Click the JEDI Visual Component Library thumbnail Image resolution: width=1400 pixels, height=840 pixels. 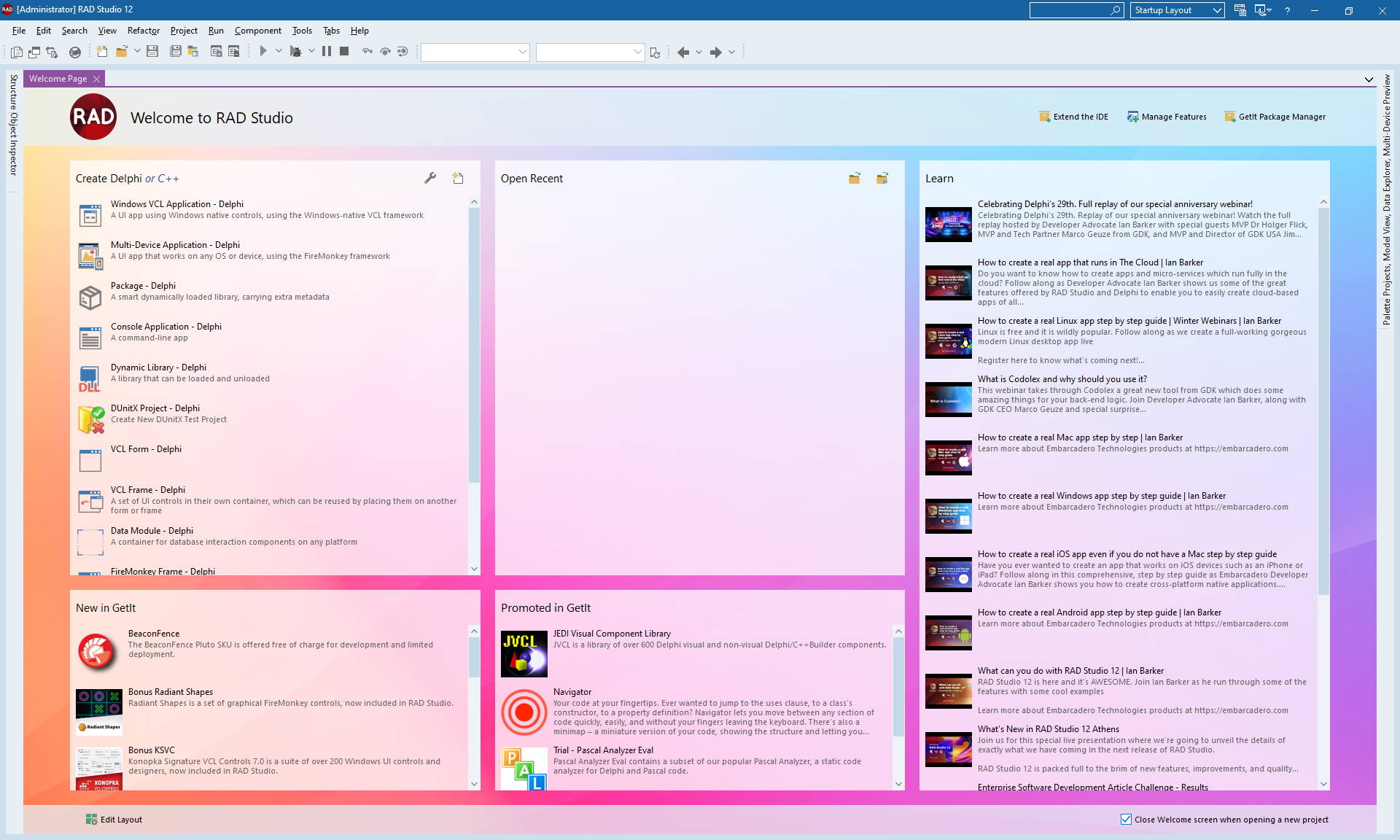524,654
